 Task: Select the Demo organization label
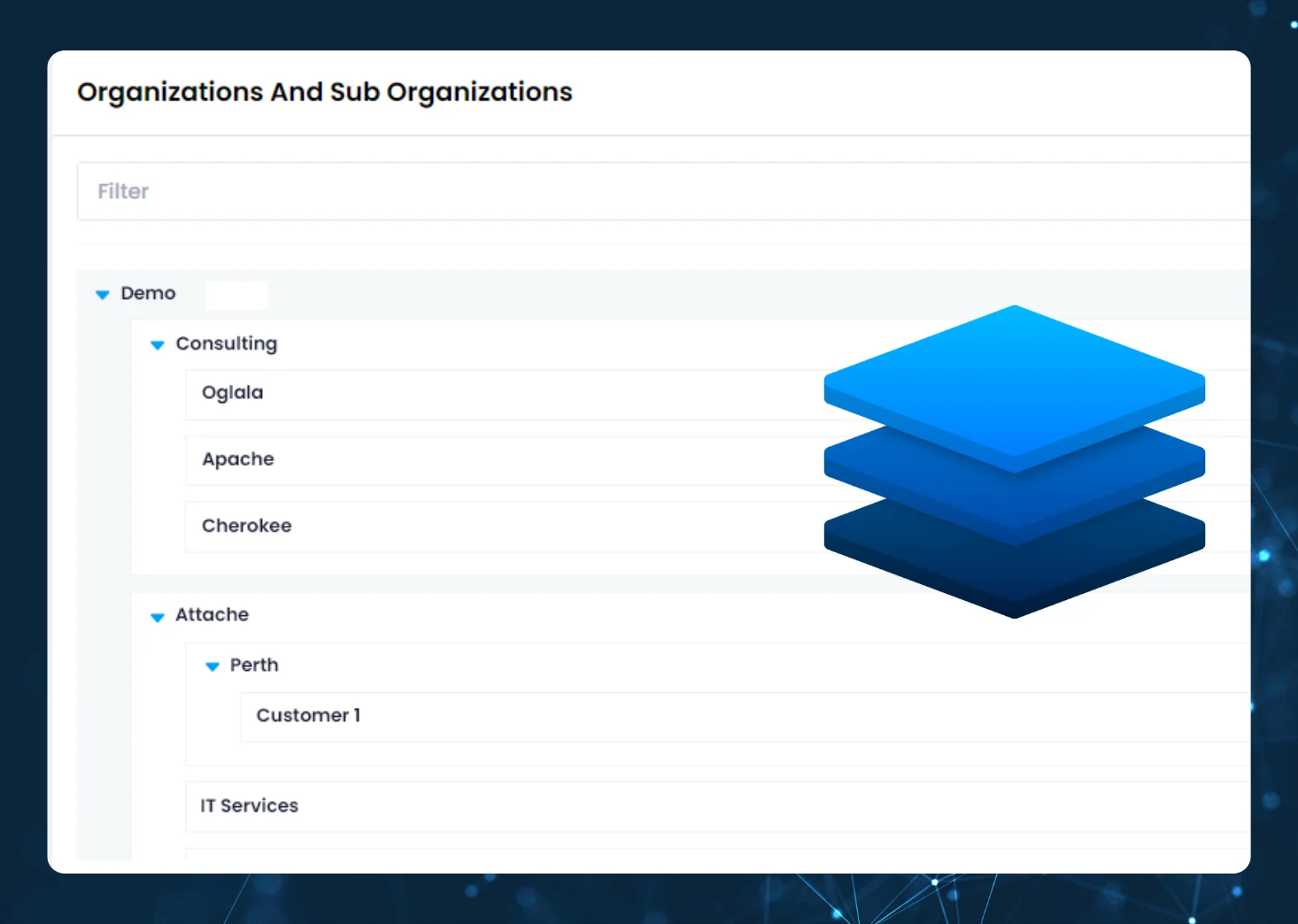point(148,293)
